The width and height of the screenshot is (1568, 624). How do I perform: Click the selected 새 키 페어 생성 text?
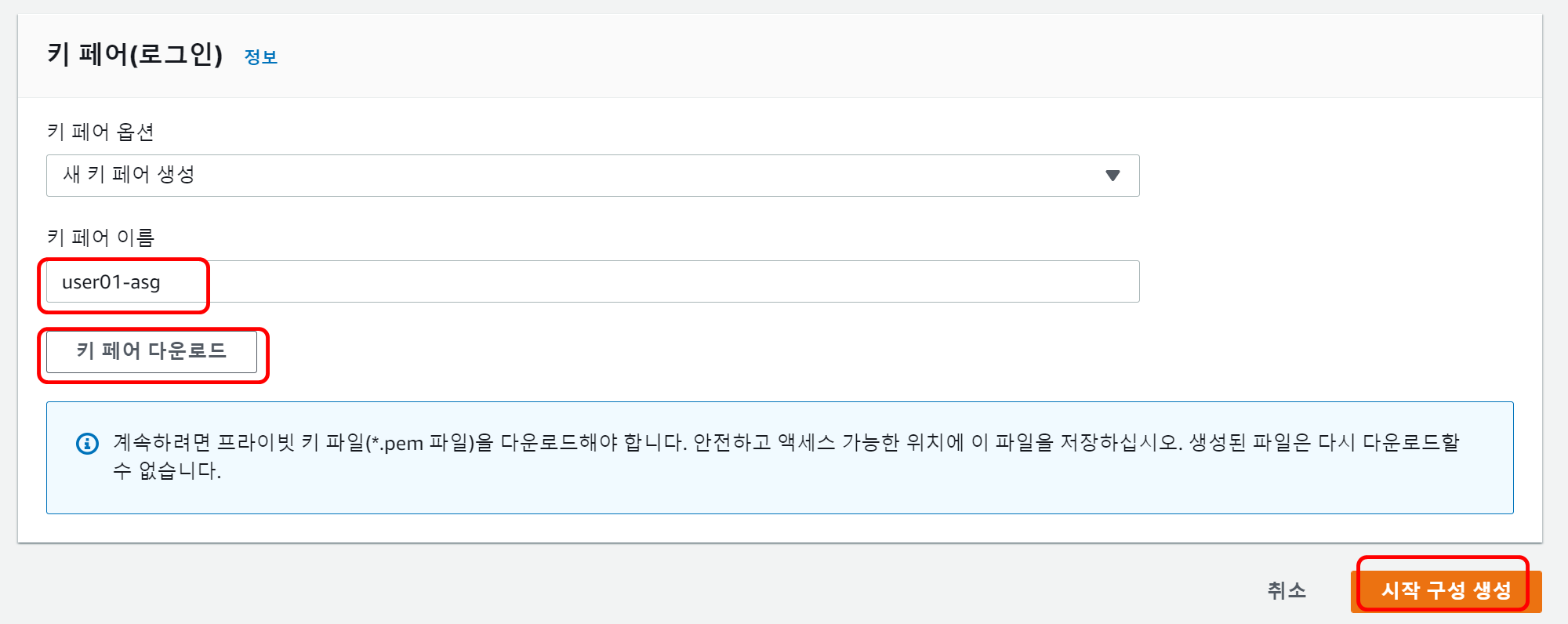(129, 175)
